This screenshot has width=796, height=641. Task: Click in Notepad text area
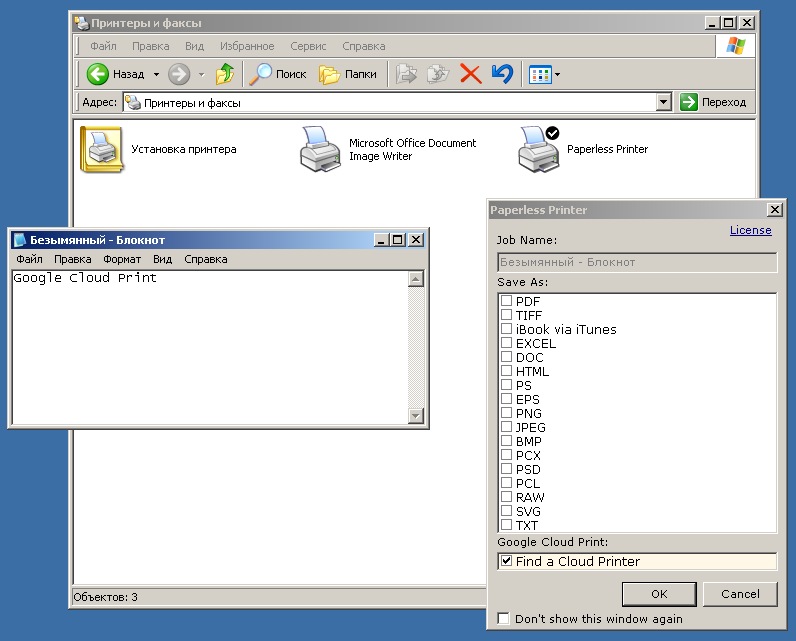210,348
